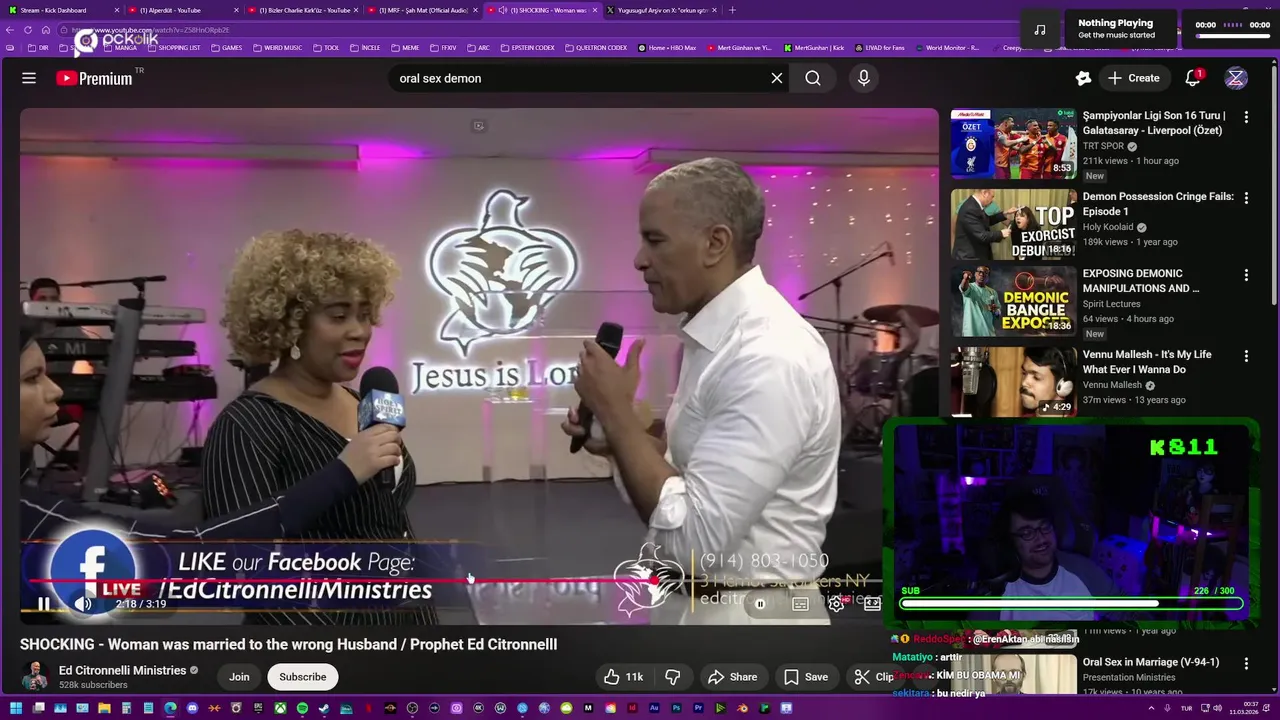Share this video
The width and height of the screenshot is (1280, 720).
[x=733, y=677]
